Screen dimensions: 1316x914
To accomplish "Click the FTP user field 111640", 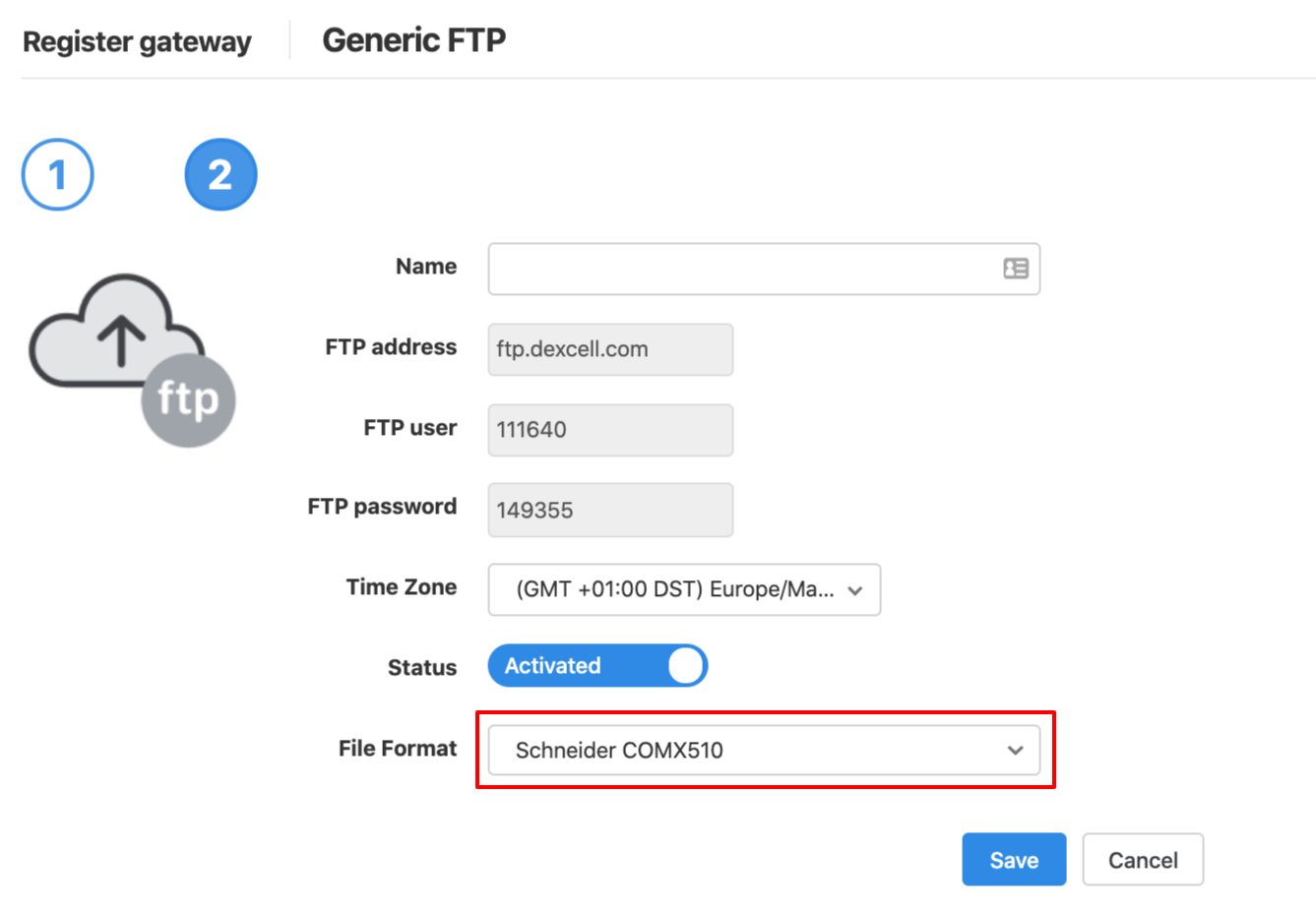I will tap(610, 430).
